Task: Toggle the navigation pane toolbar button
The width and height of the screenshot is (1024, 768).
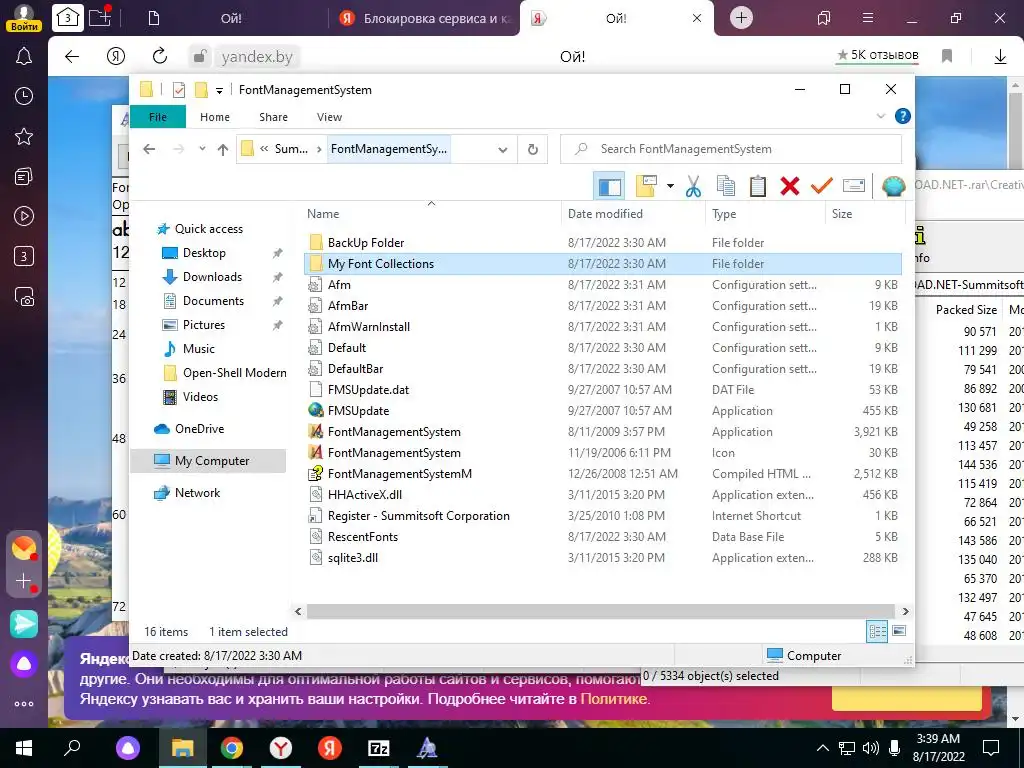Action: pyautogui.click(x=609, y=187)
